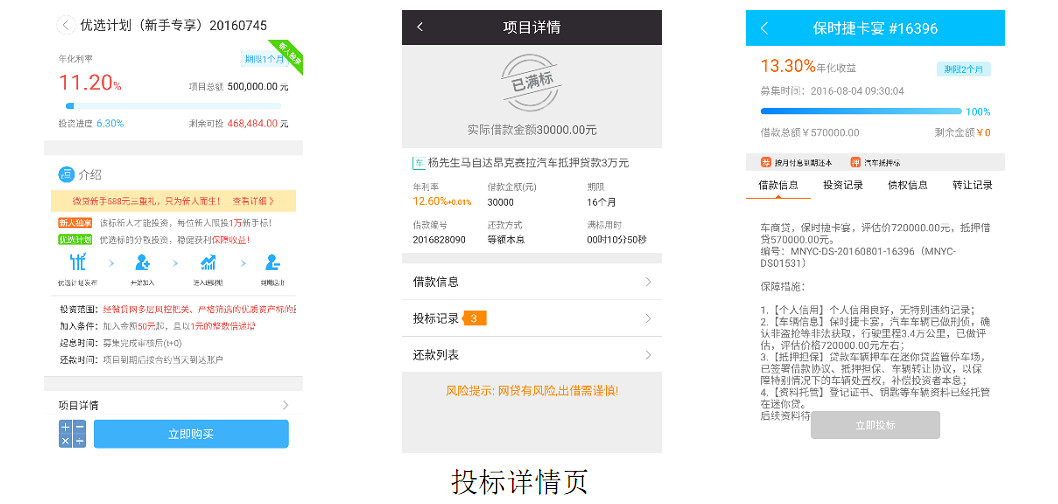
Task: Switch to the 转让记录 tab
Action: 972,185
